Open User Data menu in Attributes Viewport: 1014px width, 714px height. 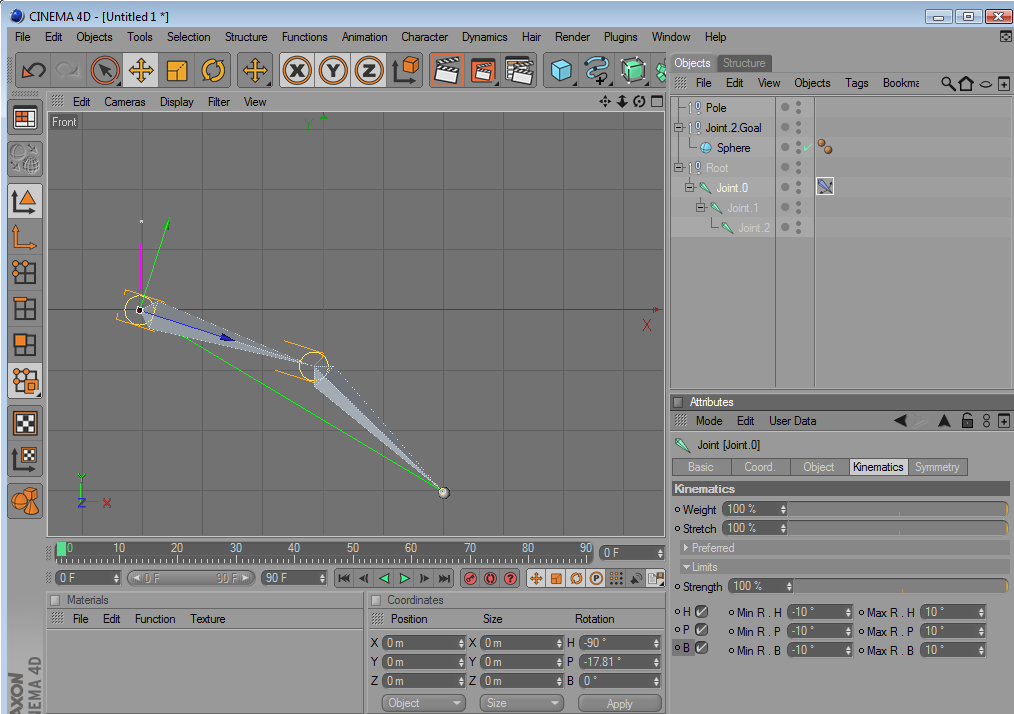tap(792, 421)
